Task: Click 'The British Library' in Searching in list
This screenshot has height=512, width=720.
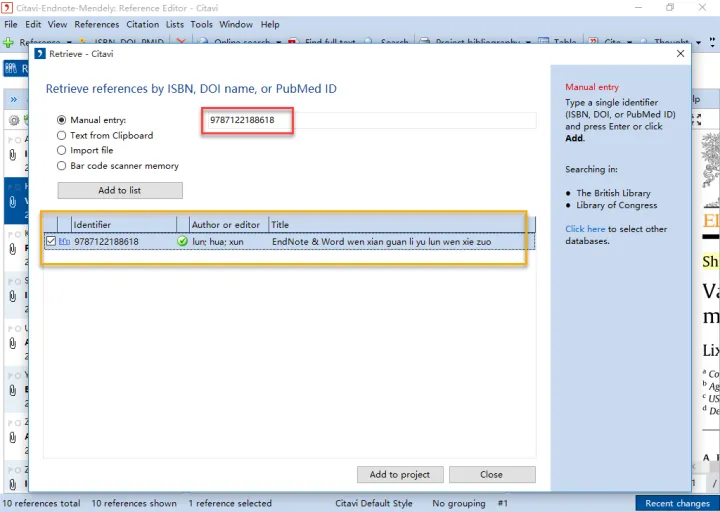Action: [613, 193]
